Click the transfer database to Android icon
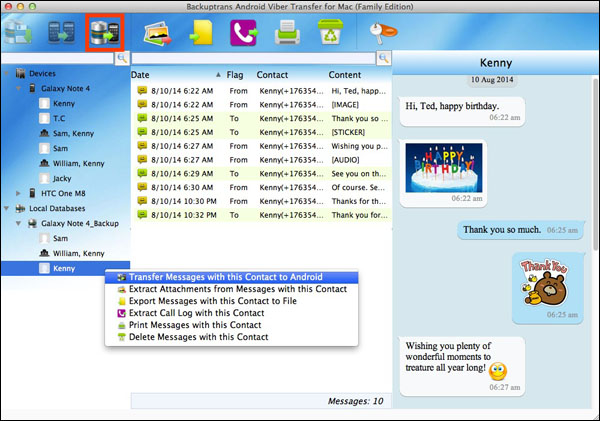 (x=104, y=33)
